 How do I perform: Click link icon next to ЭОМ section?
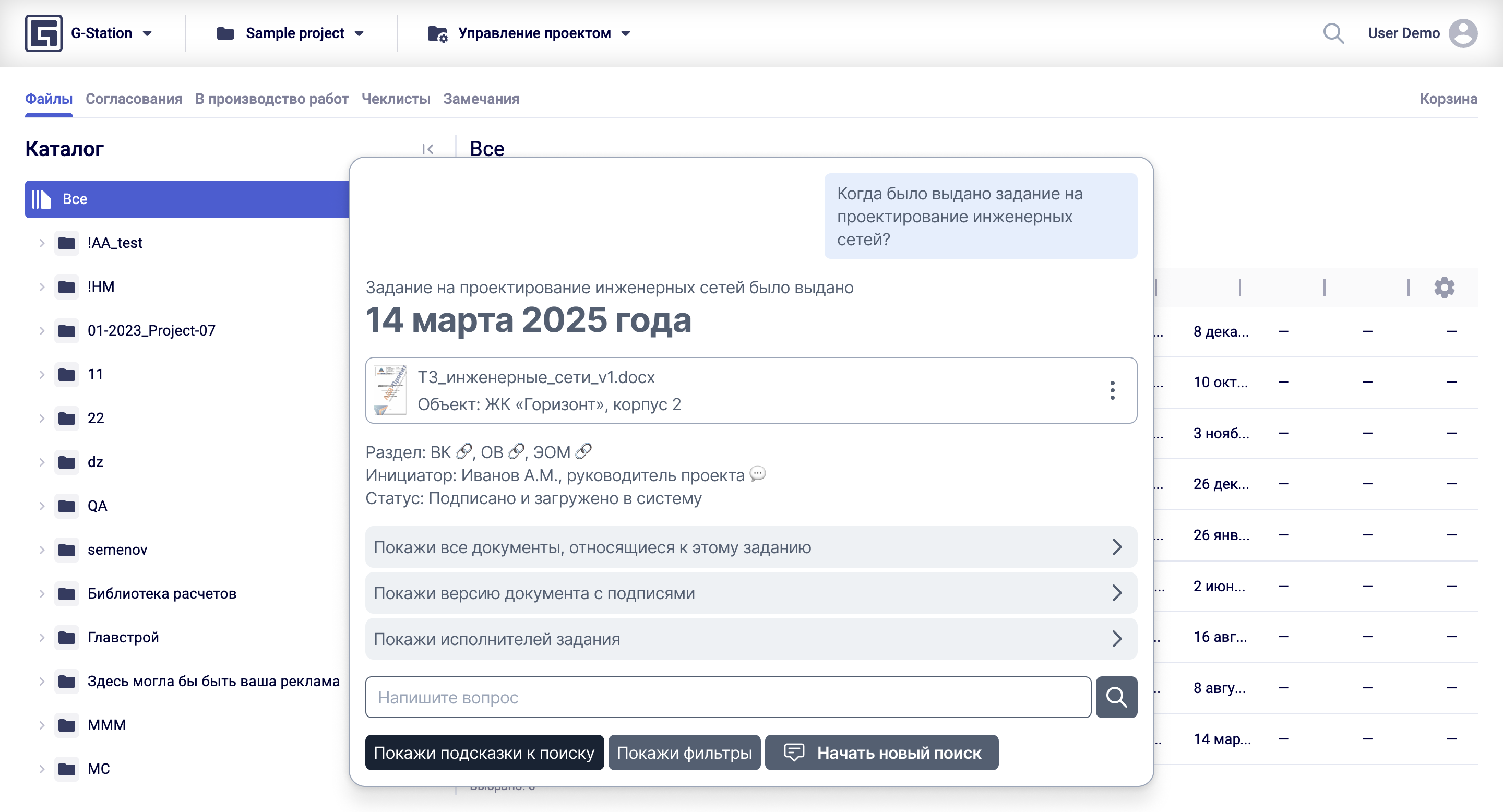tap(583, 451)
